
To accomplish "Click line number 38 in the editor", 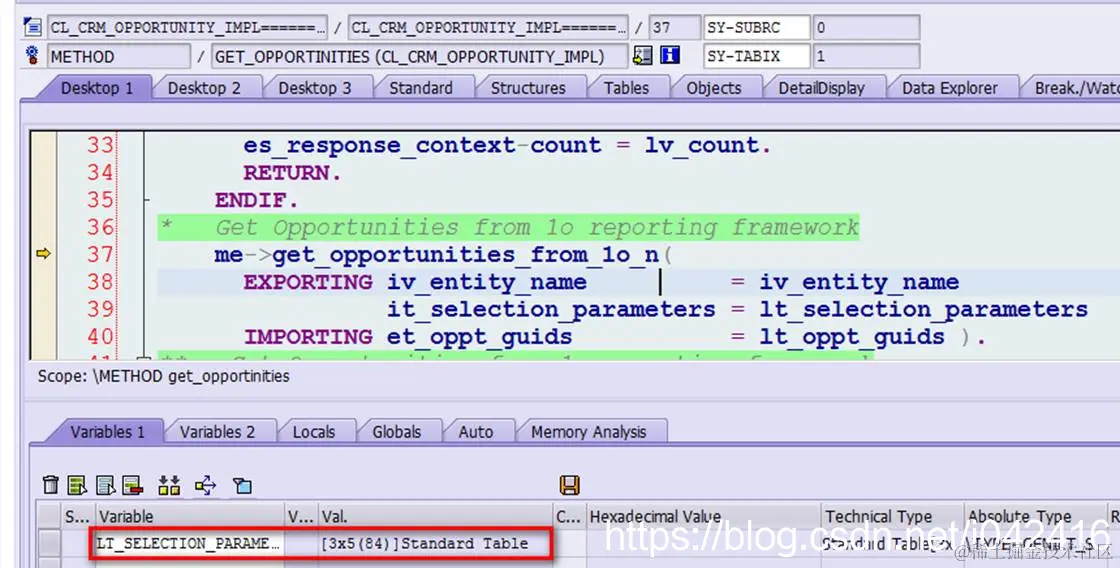I will tap(100, 281).
